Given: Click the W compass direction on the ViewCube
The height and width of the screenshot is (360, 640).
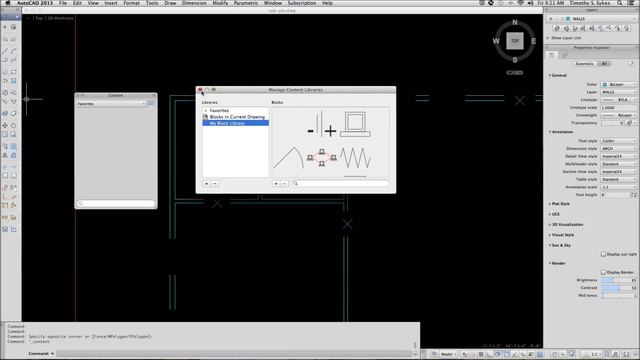Looking at the screenshot, I should point(496,41).
